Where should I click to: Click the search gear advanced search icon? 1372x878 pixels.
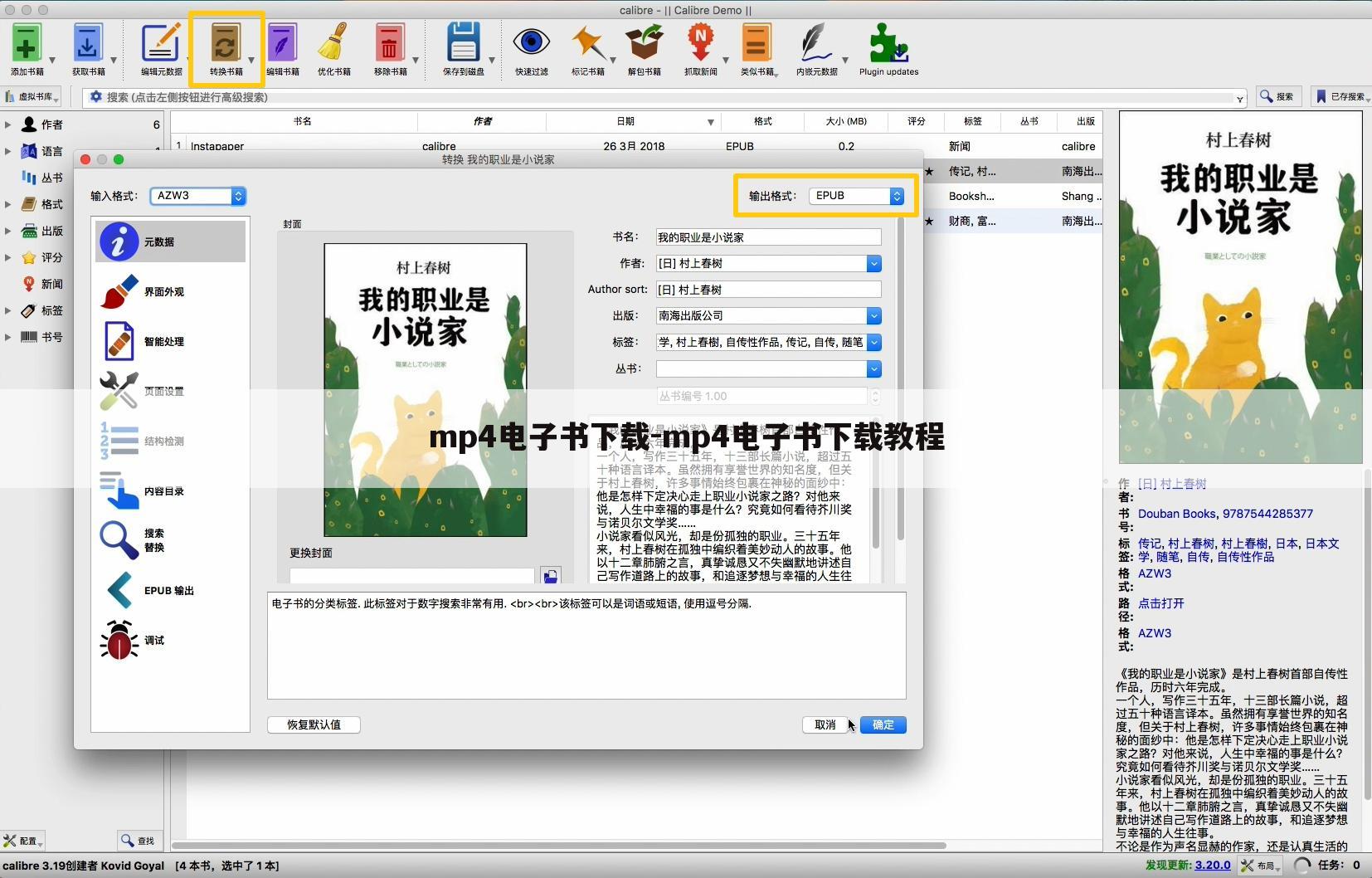pyautogui.click(x=96, y=97)
